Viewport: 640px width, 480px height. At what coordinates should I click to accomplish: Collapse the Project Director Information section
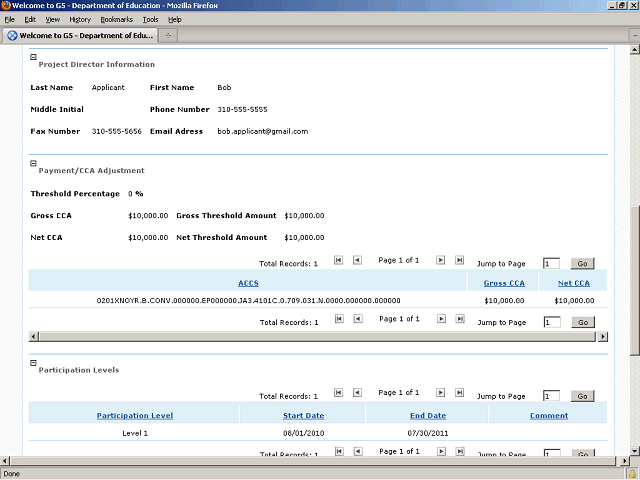[x=33, y=57]
